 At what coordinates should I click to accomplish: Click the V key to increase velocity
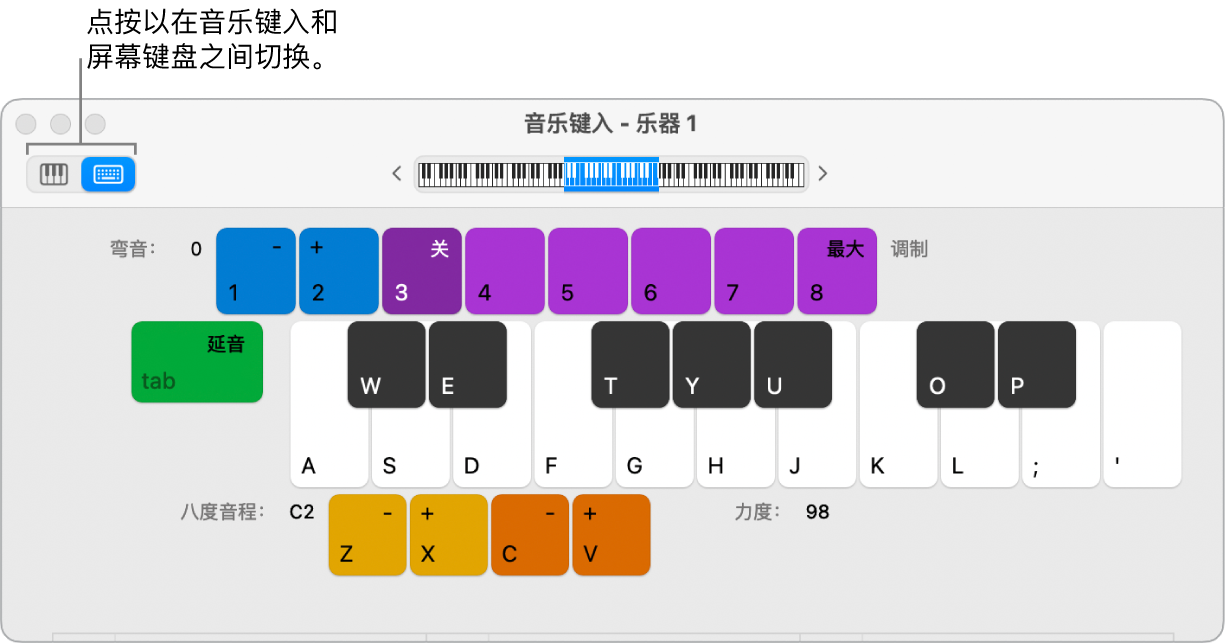[x=611, y=535]
